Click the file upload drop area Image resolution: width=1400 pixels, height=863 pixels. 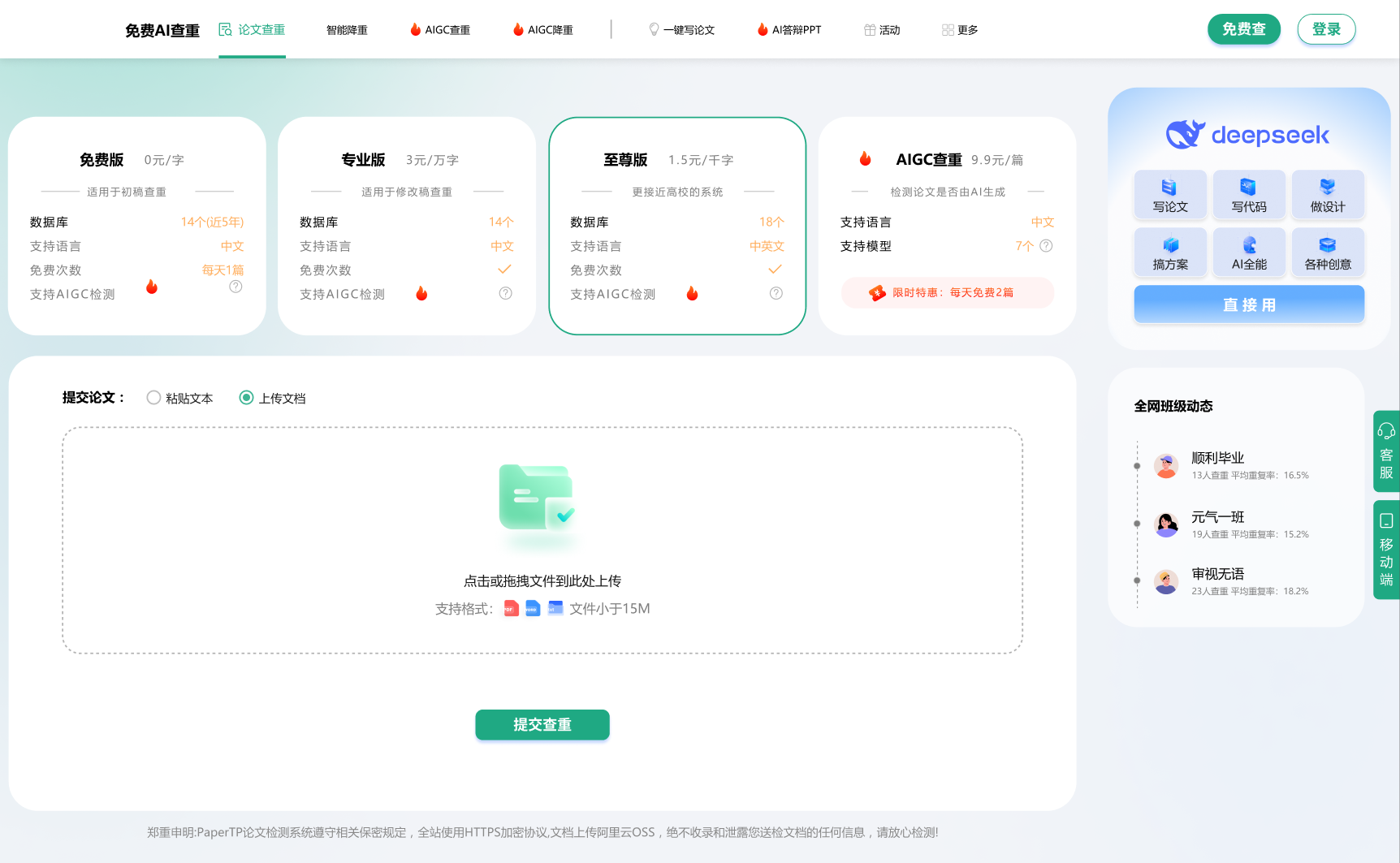[x=542, y=540]
